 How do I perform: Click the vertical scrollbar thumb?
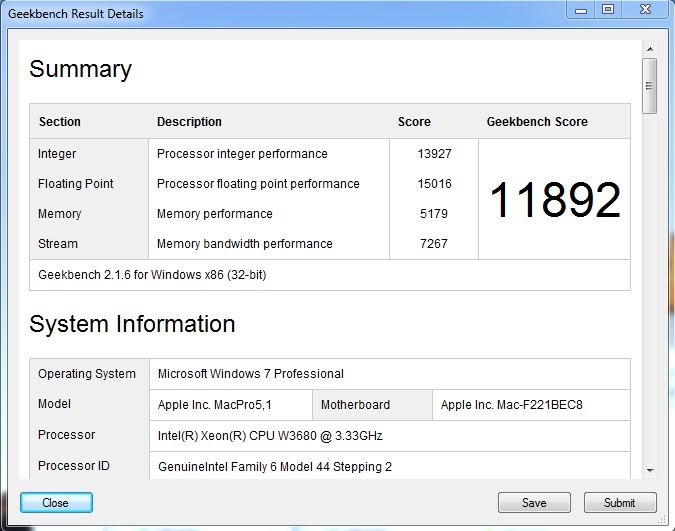(650, 86)
